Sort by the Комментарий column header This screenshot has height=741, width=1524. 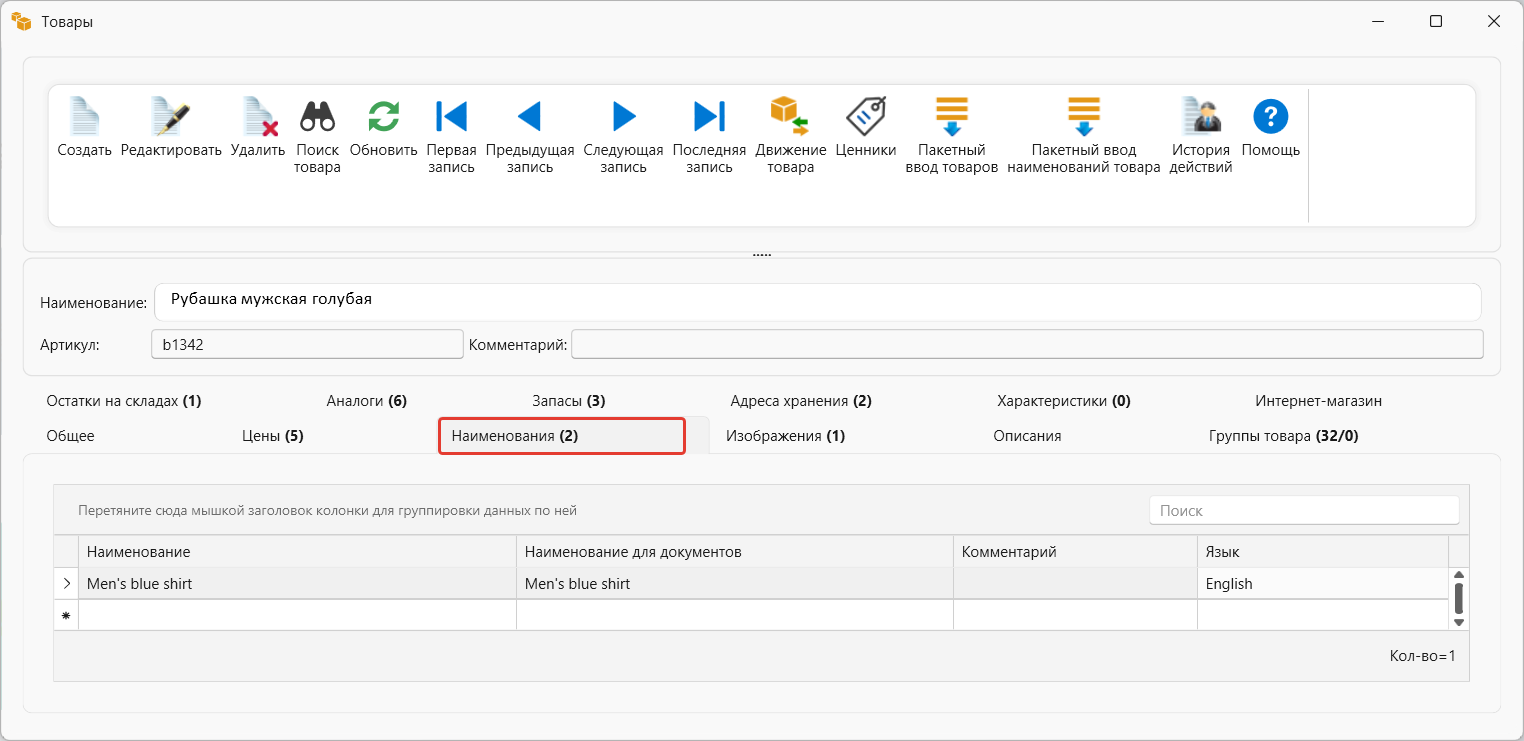pyautogui.click(x=1075, y=552)
